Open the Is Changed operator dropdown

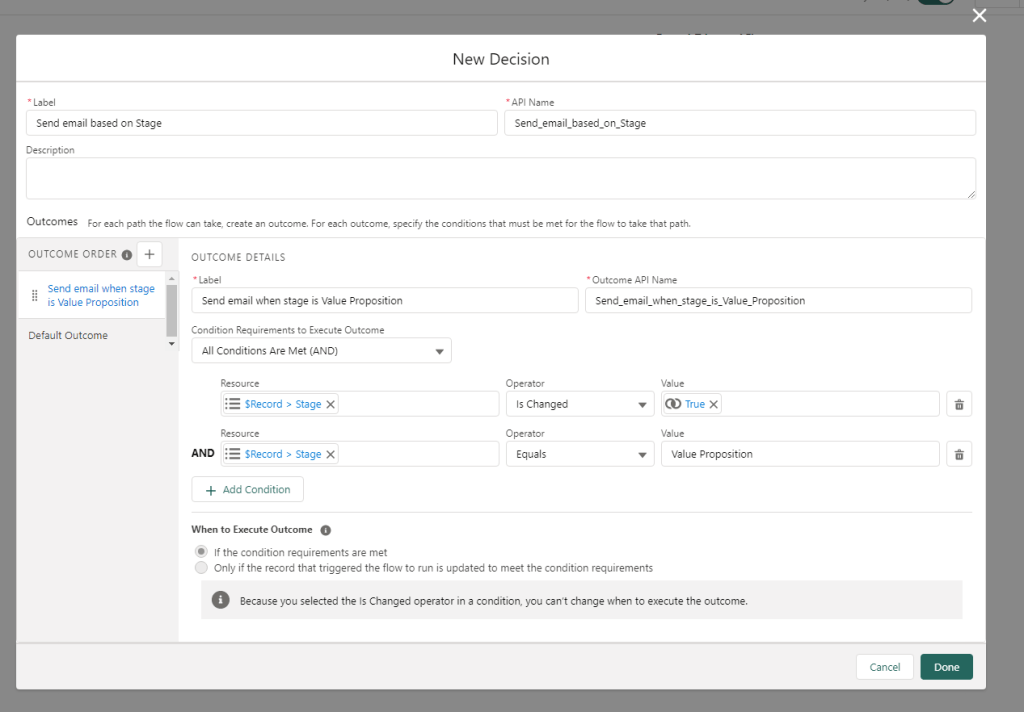[579, 404]
